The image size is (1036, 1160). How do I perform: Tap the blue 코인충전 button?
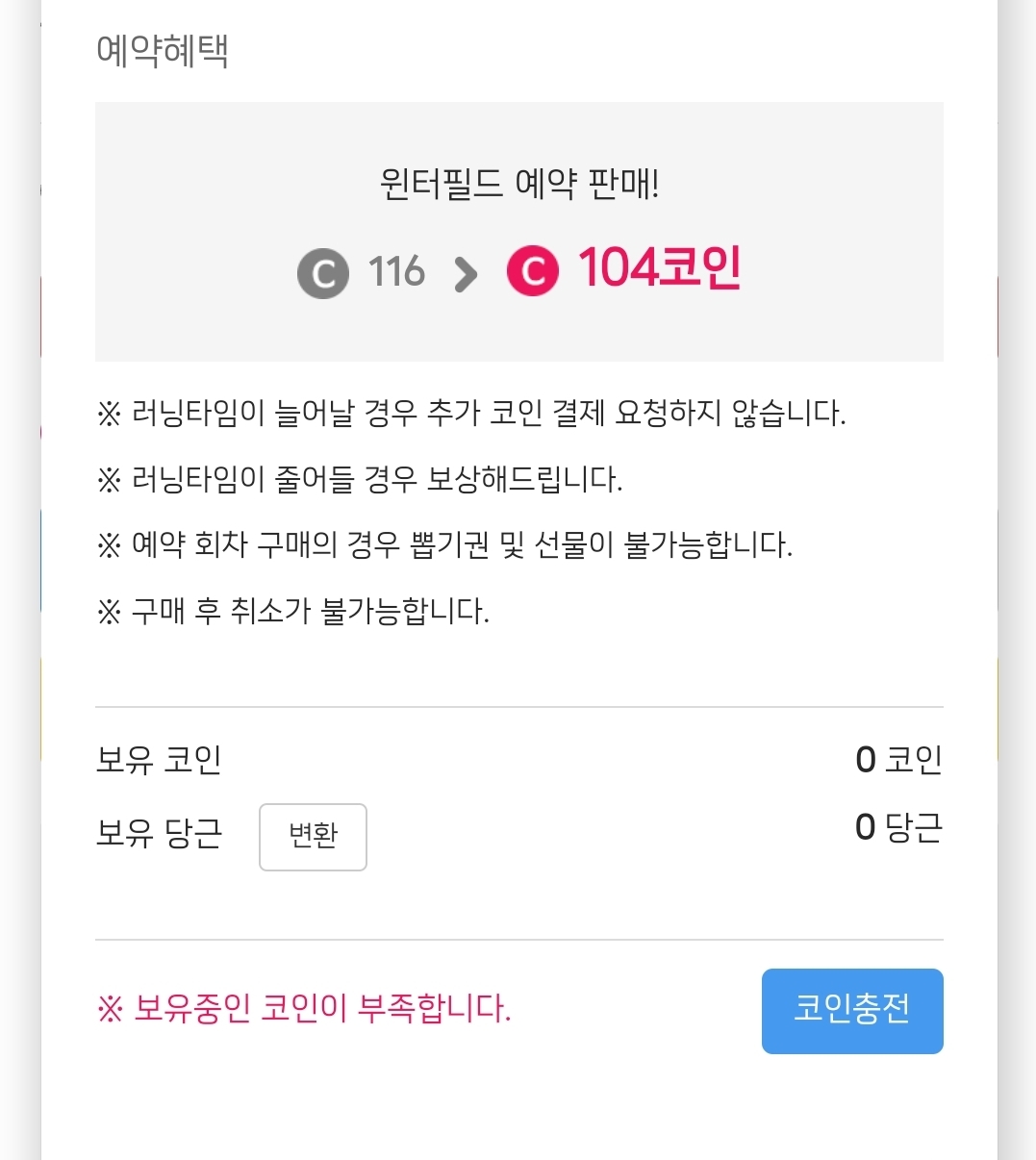click(851, 1010)
